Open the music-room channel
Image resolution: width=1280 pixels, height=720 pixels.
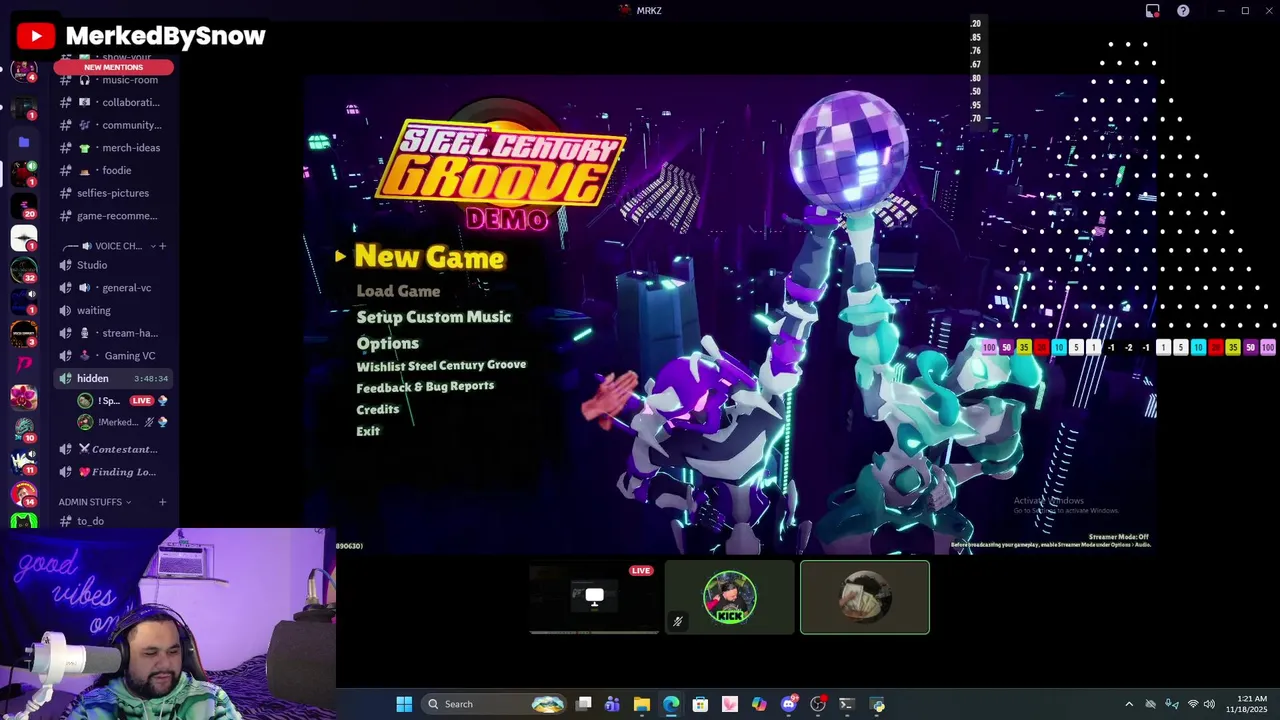click(114, 80)
